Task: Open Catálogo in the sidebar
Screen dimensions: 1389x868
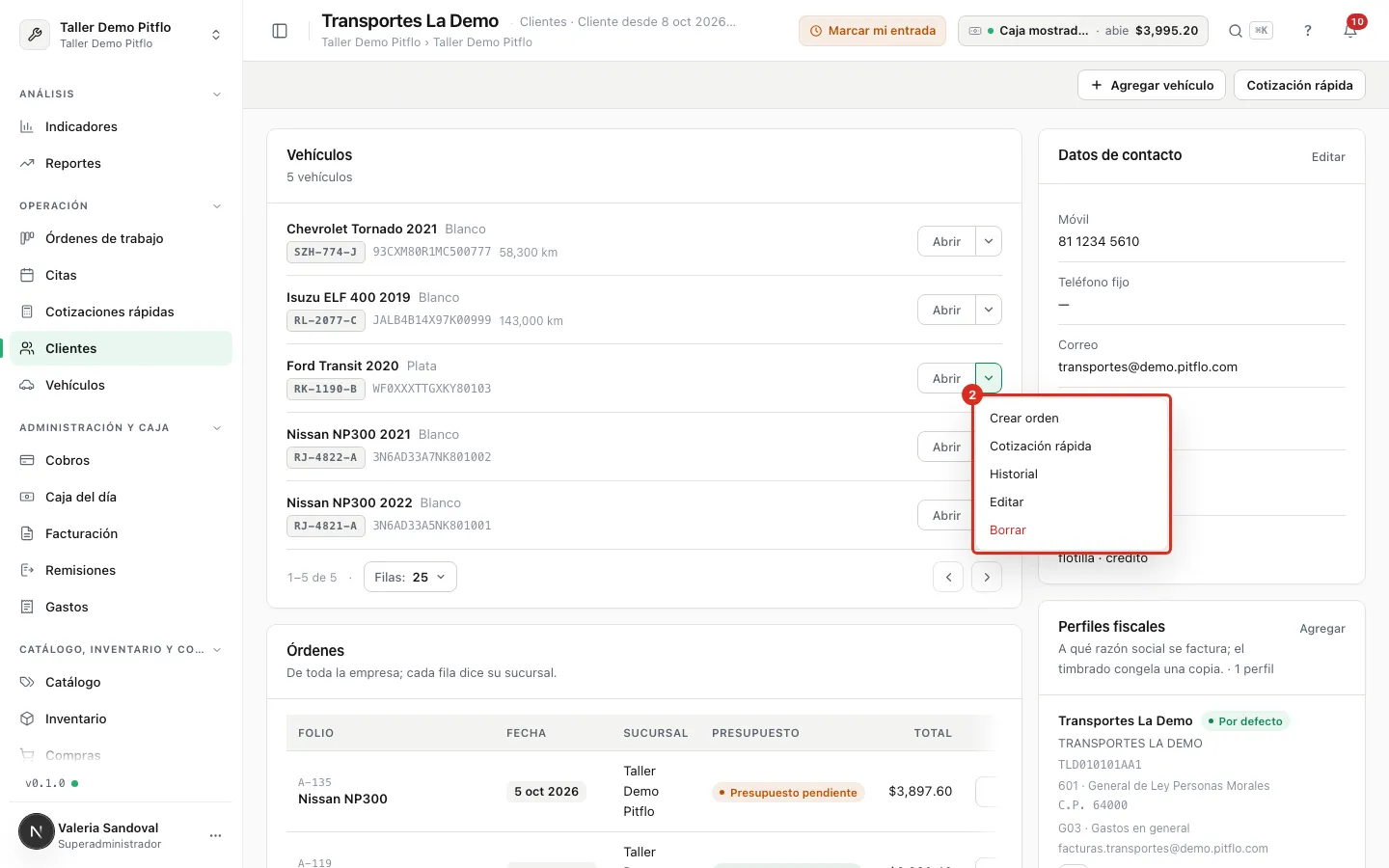Action: coord(122,682)
